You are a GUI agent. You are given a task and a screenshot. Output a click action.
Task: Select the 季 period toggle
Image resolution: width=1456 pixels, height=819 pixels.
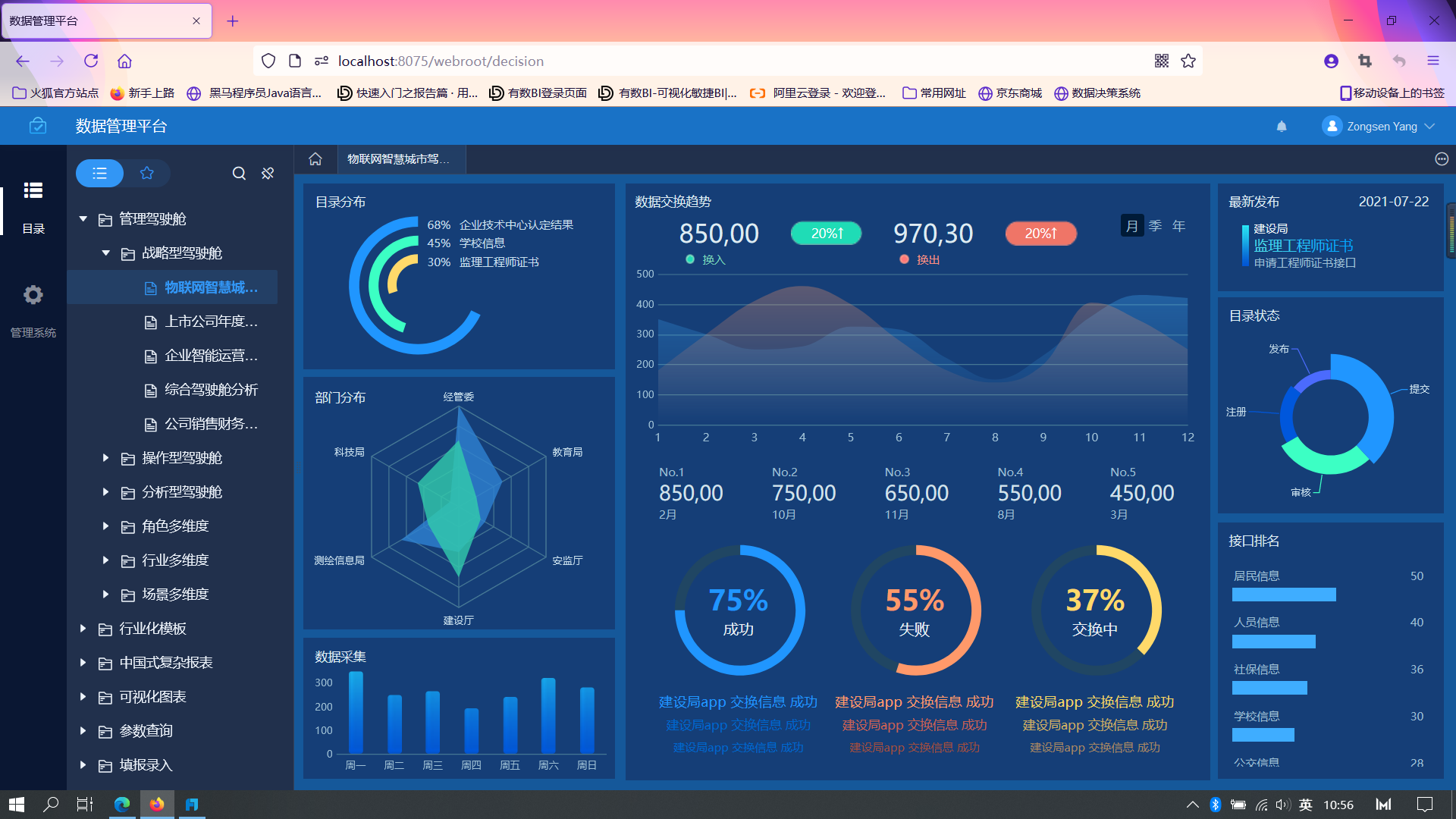(1155, 226)
